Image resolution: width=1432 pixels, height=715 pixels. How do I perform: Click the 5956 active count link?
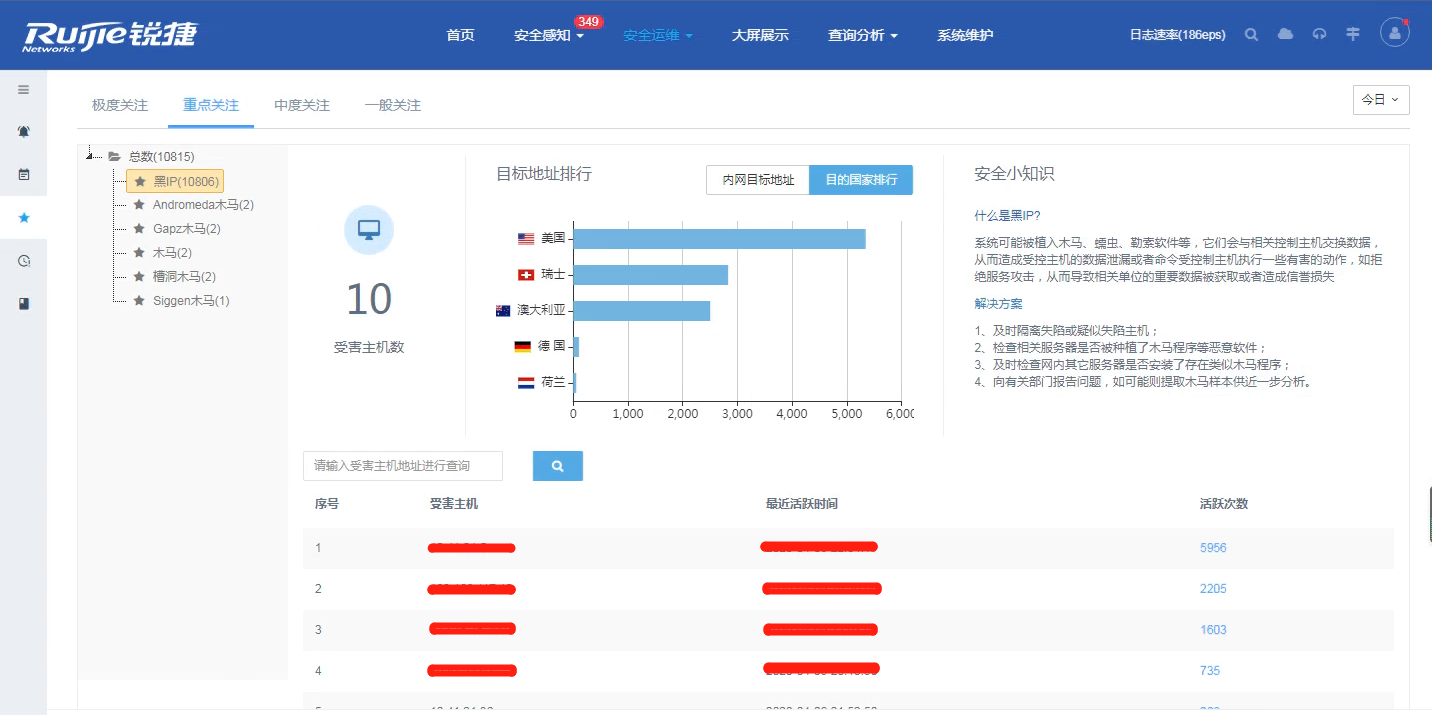pyautogui.click(x=1212, y=548)
